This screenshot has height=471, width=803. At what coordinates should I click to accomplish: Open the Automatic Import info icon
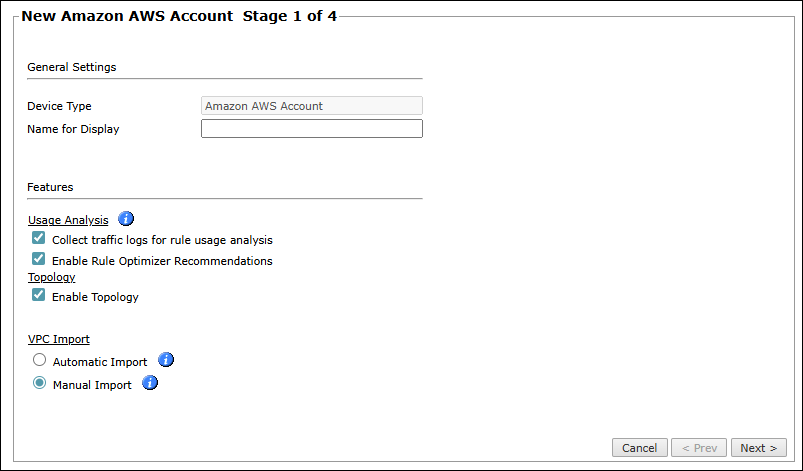(166, 360)
